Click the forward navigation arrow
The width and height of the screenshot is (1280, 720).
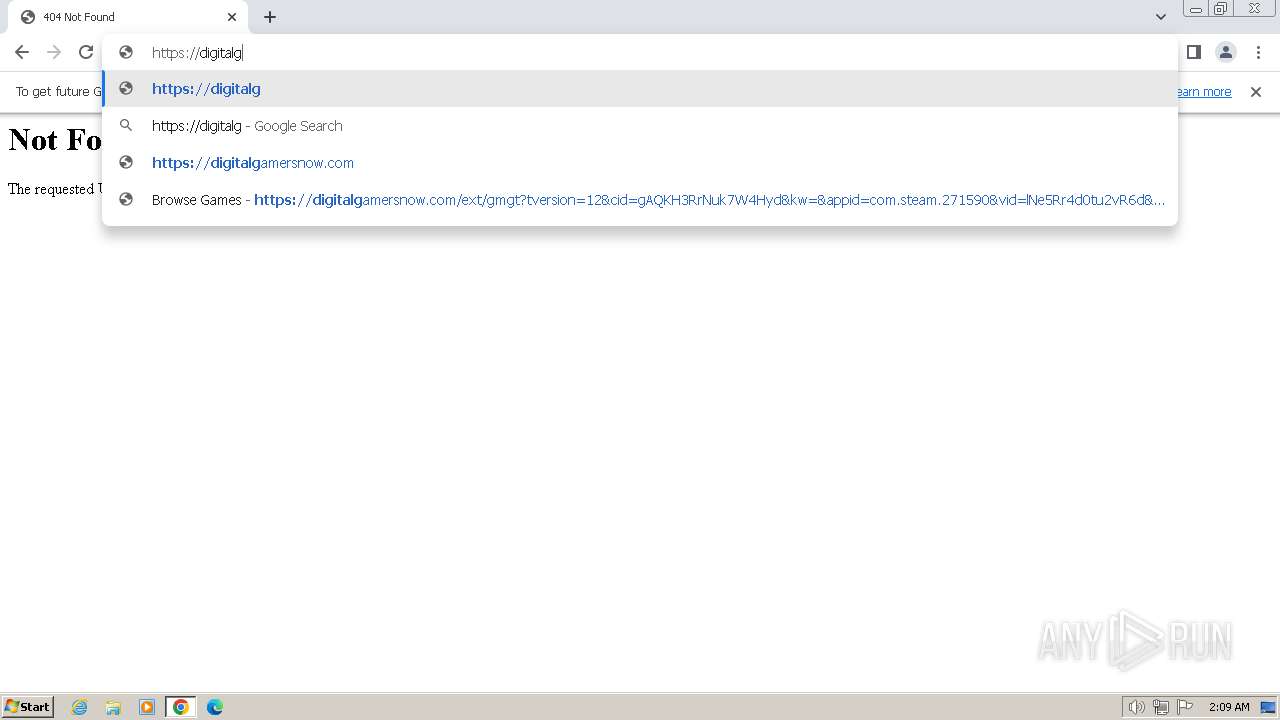pyautogui.click(x=54, y=52)
